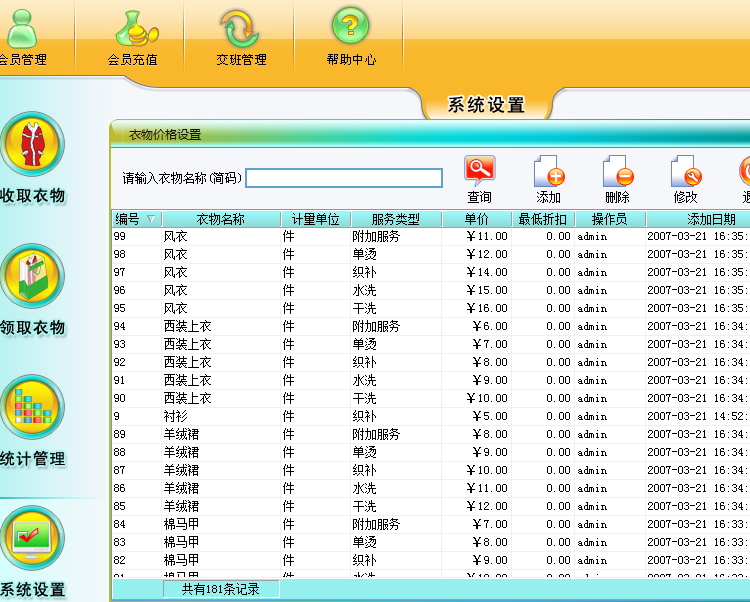Select row 82 棉马甲 织补
This screenshot has width=750, height=602.
pos(430,560)
